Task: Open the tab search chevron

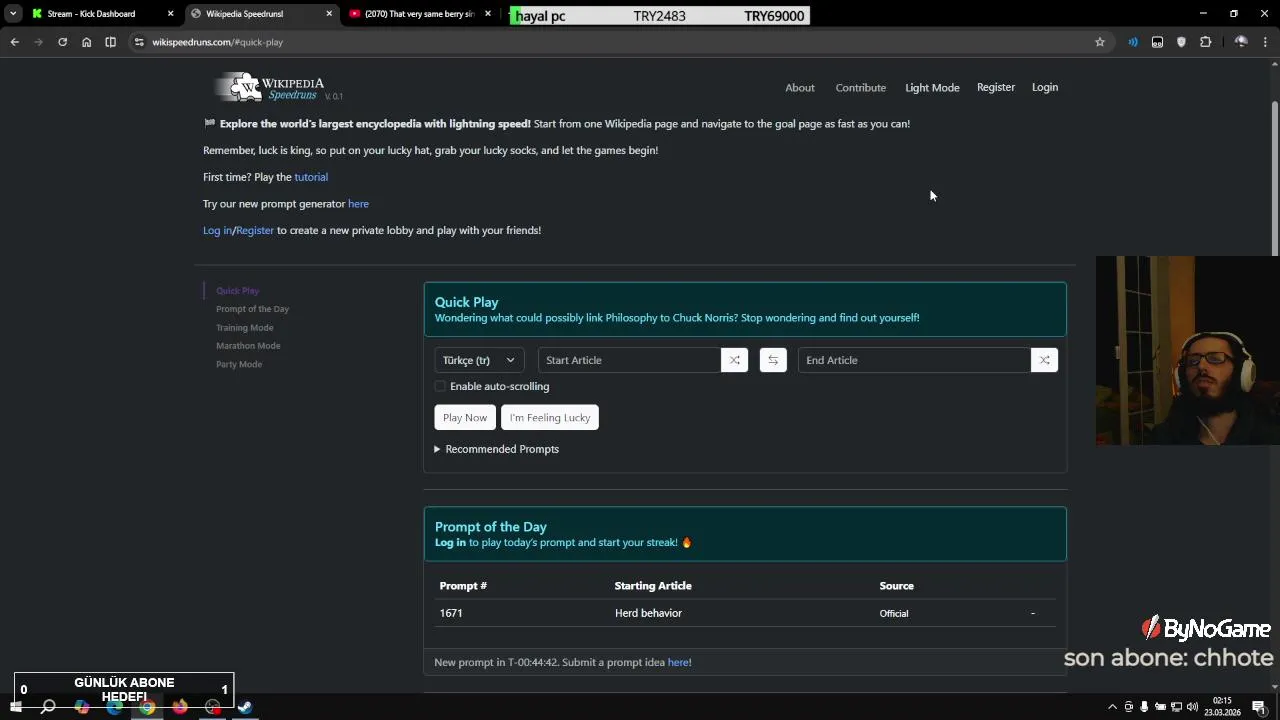Action: click(x=13, y=14)
